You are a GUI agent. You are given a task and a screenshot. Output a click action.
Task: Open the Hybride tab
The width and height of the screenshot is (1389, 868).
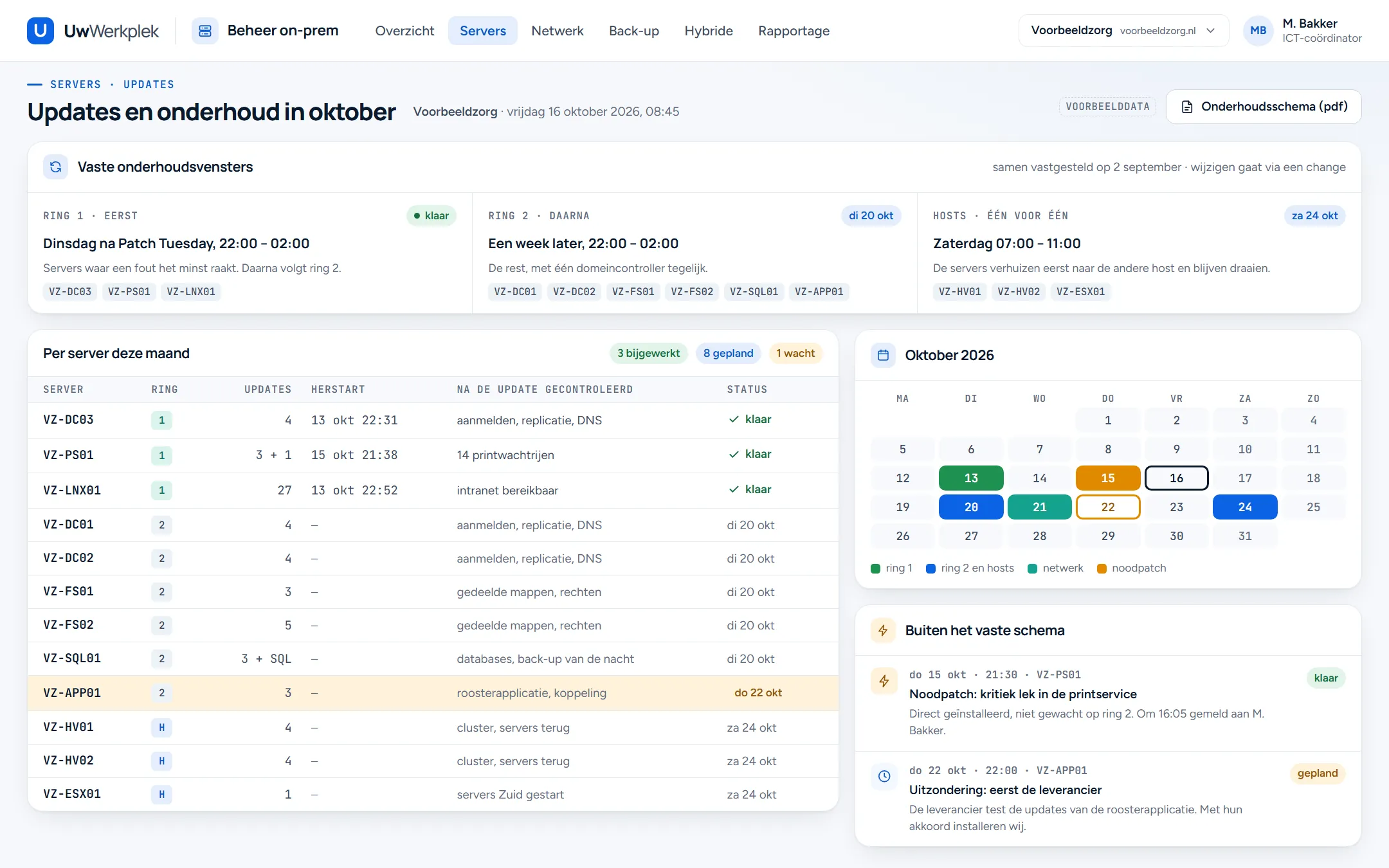[x=708, y=30]
